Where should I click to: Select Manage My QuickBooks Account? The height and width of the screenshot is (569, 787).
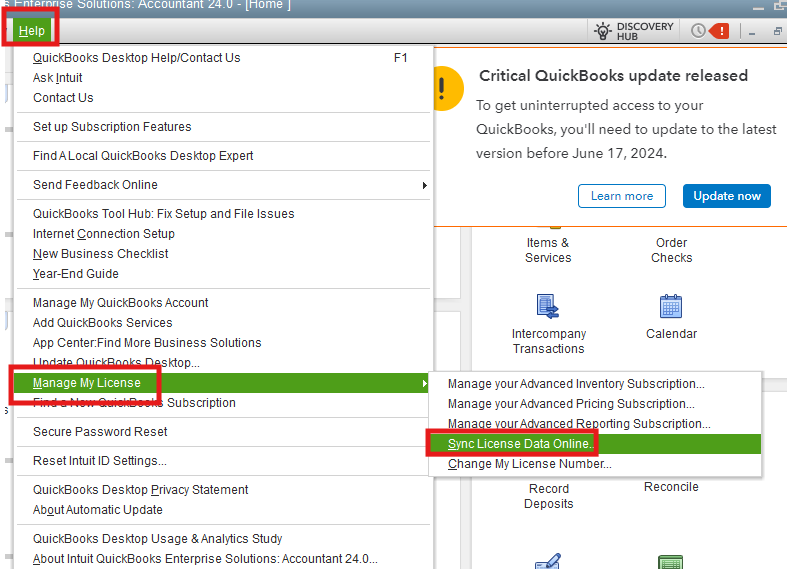224,303
